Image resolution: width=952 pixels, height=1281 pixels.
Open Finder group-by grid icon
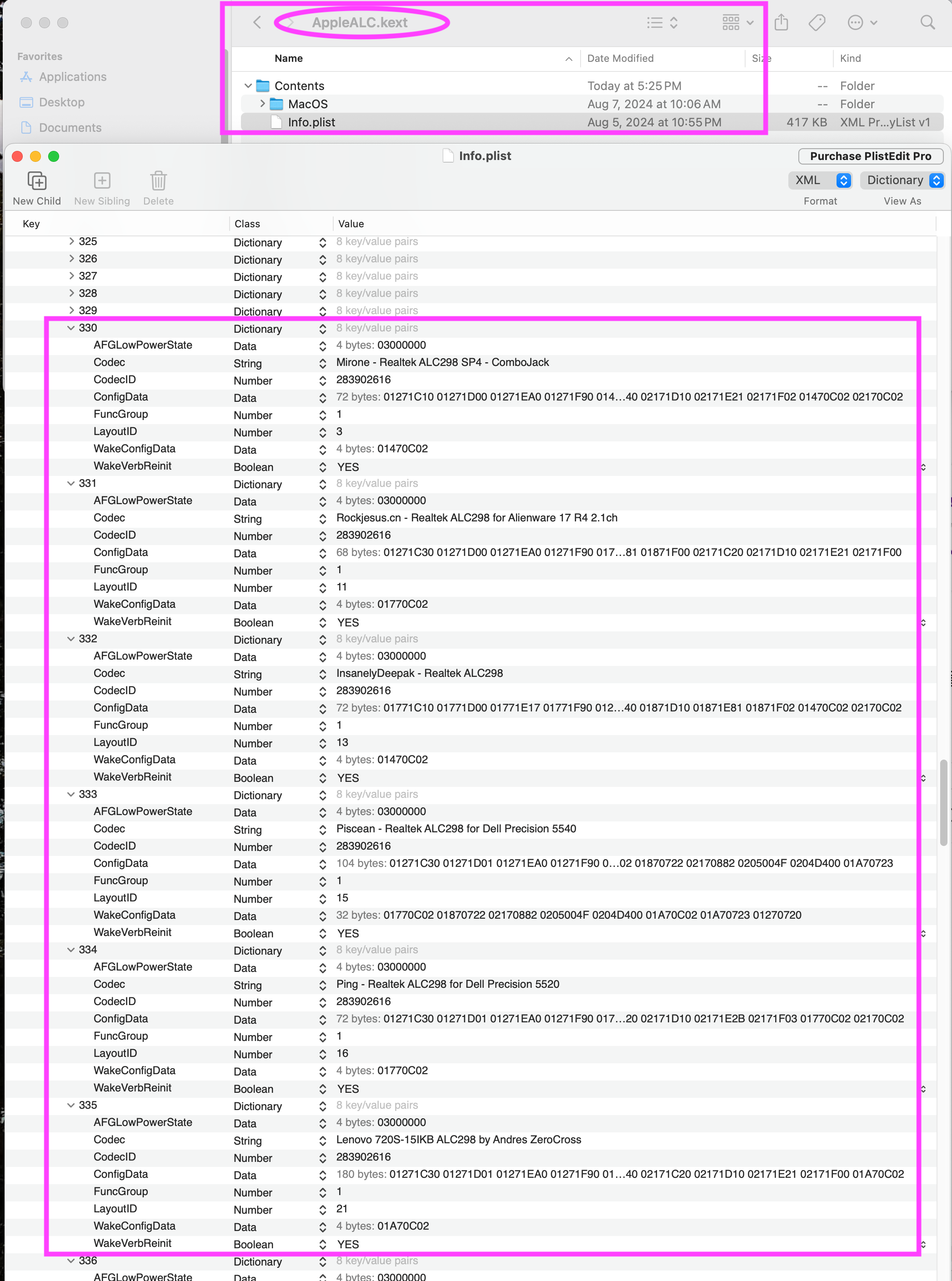[737, 22]
